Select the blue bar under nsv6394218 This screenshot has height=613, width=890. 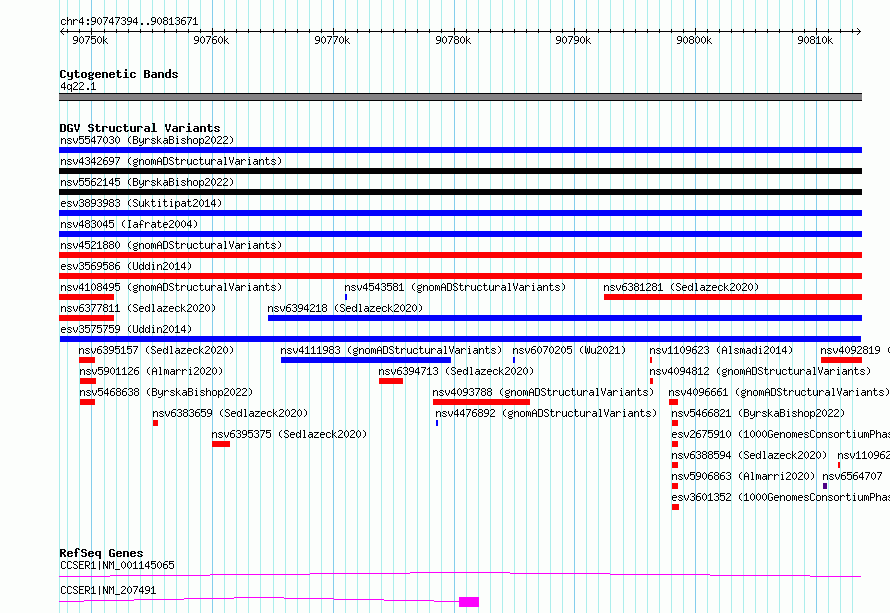(565, 318)
